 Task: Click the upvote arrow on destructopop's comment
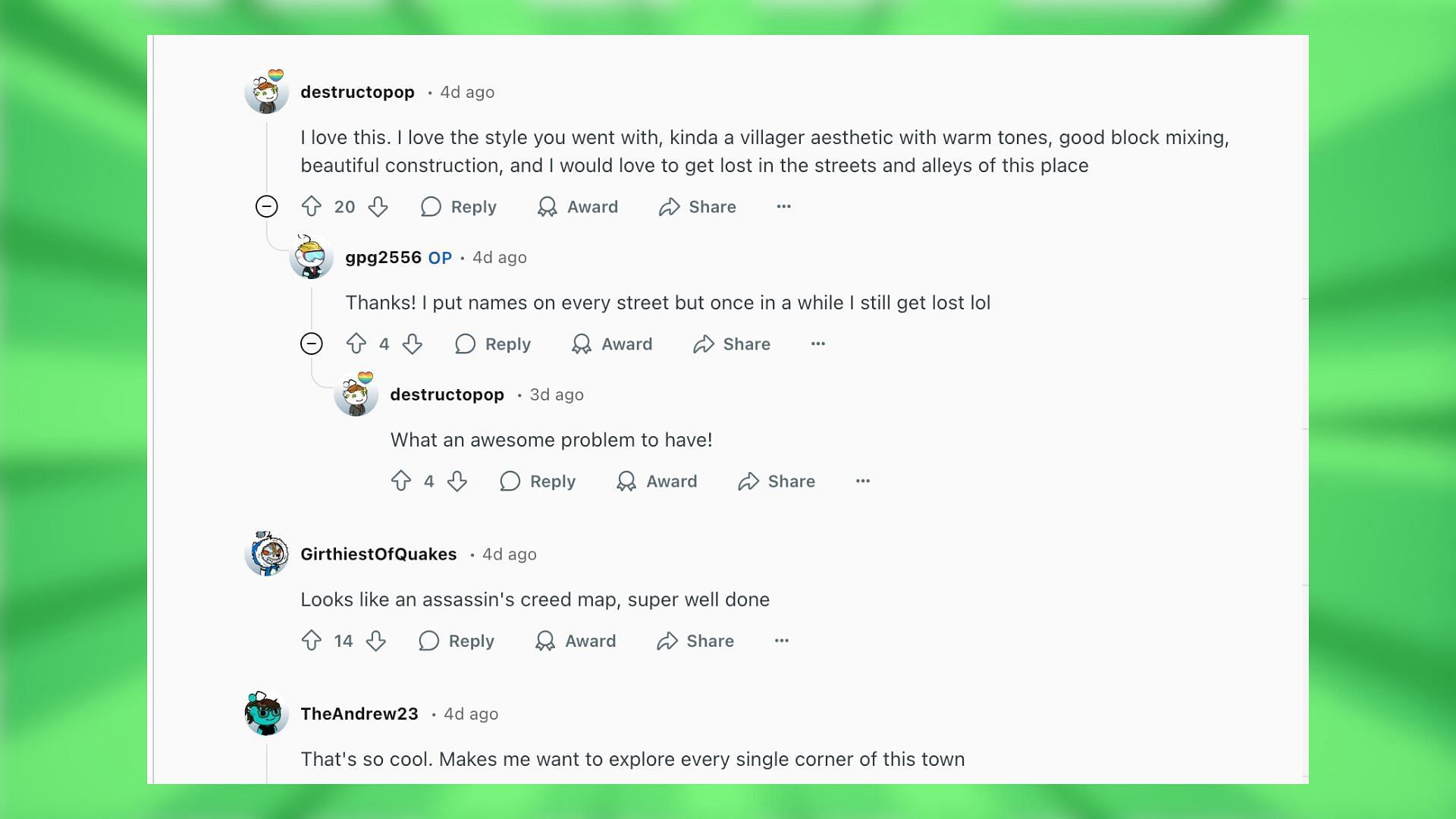pos(312,206)
